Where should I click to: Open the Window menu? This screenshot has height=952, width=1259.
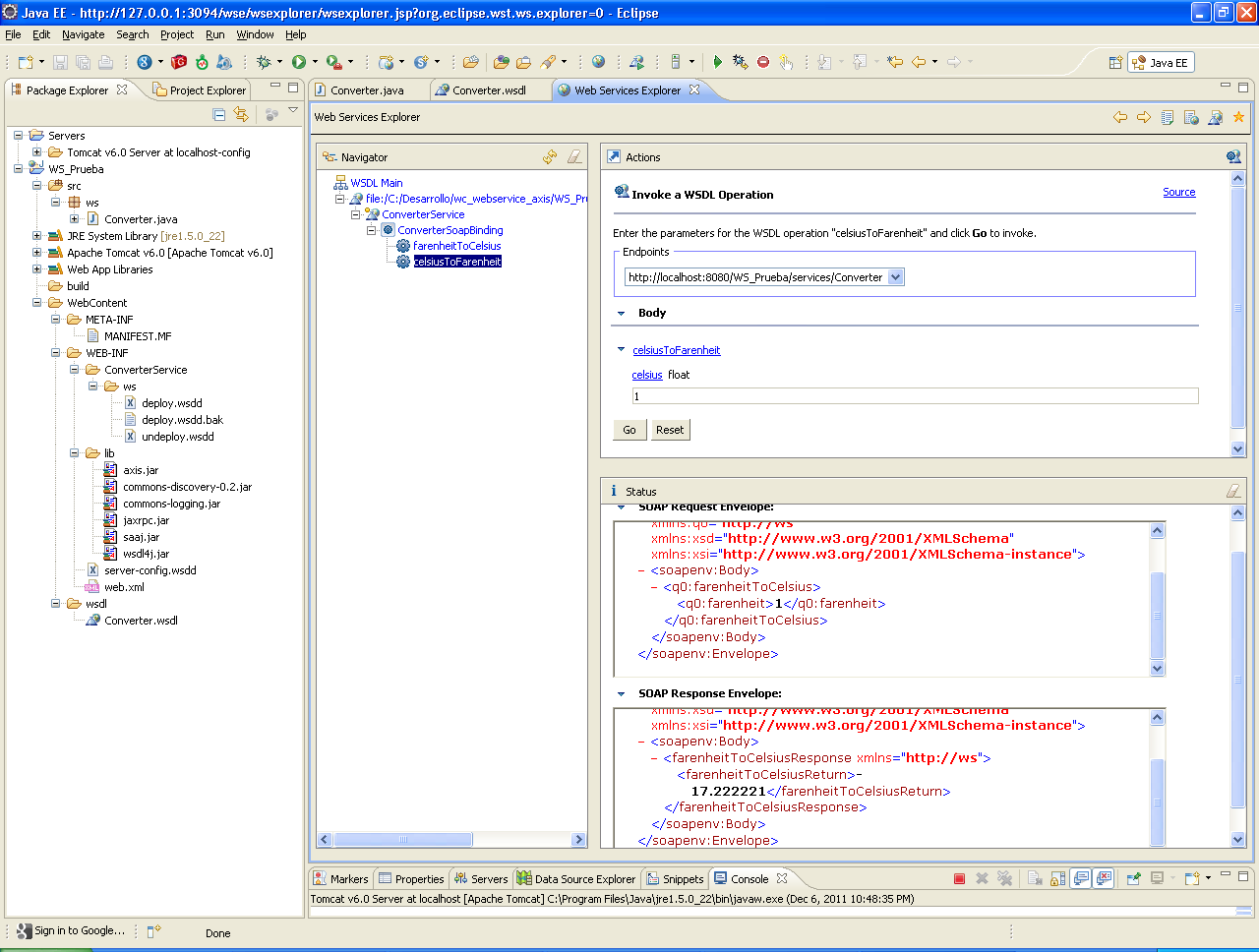tap(255, 34)
